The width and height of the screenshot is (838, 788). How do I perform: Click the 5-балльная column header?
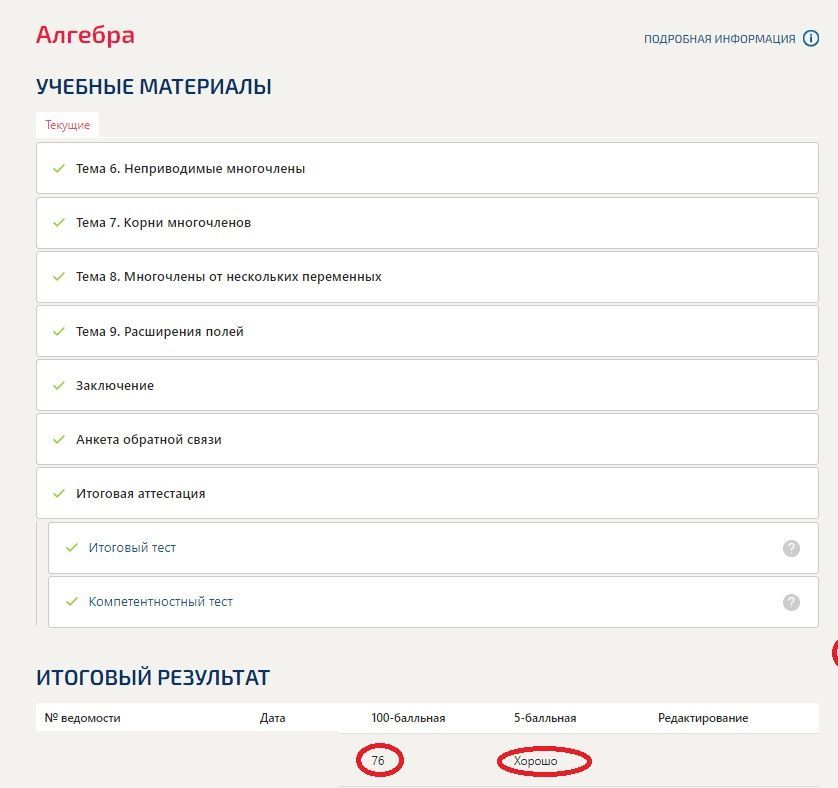pyautogui.click(x=545, y=718)
